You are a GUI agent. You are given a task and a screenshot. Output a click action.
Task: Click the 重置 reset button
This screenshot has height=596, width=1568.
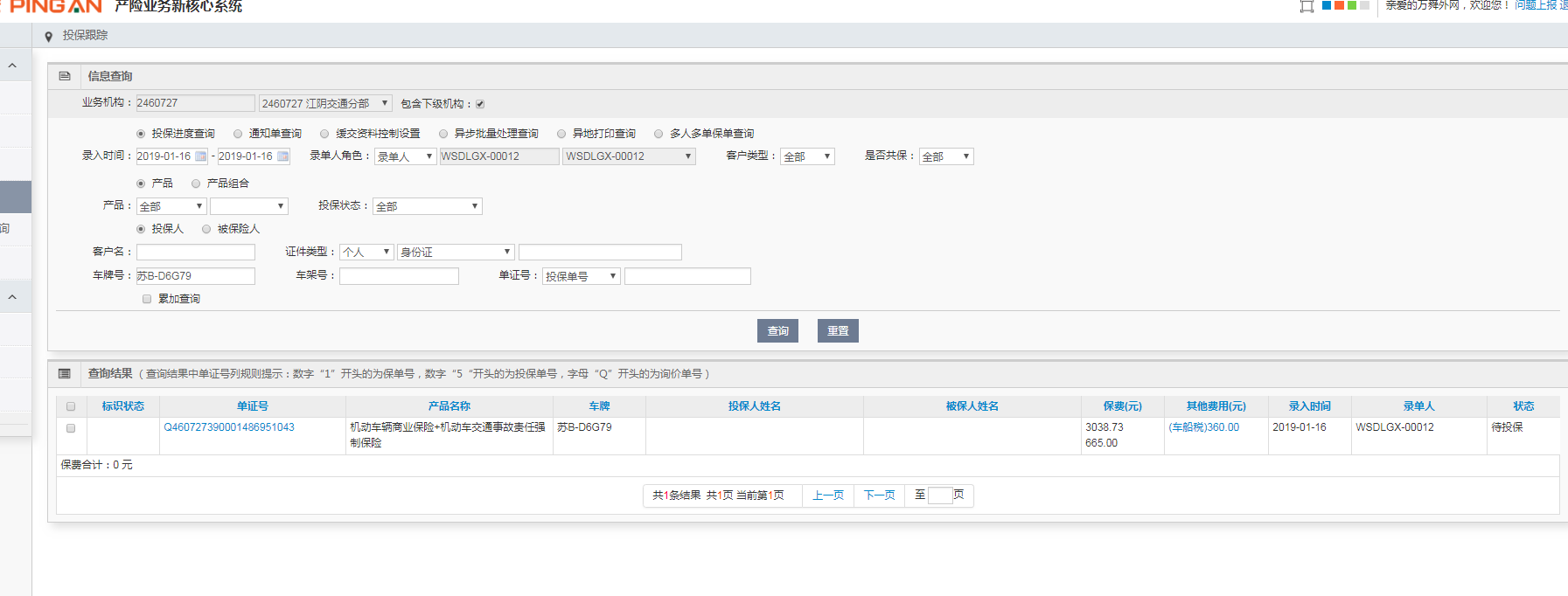click(838, 330)
